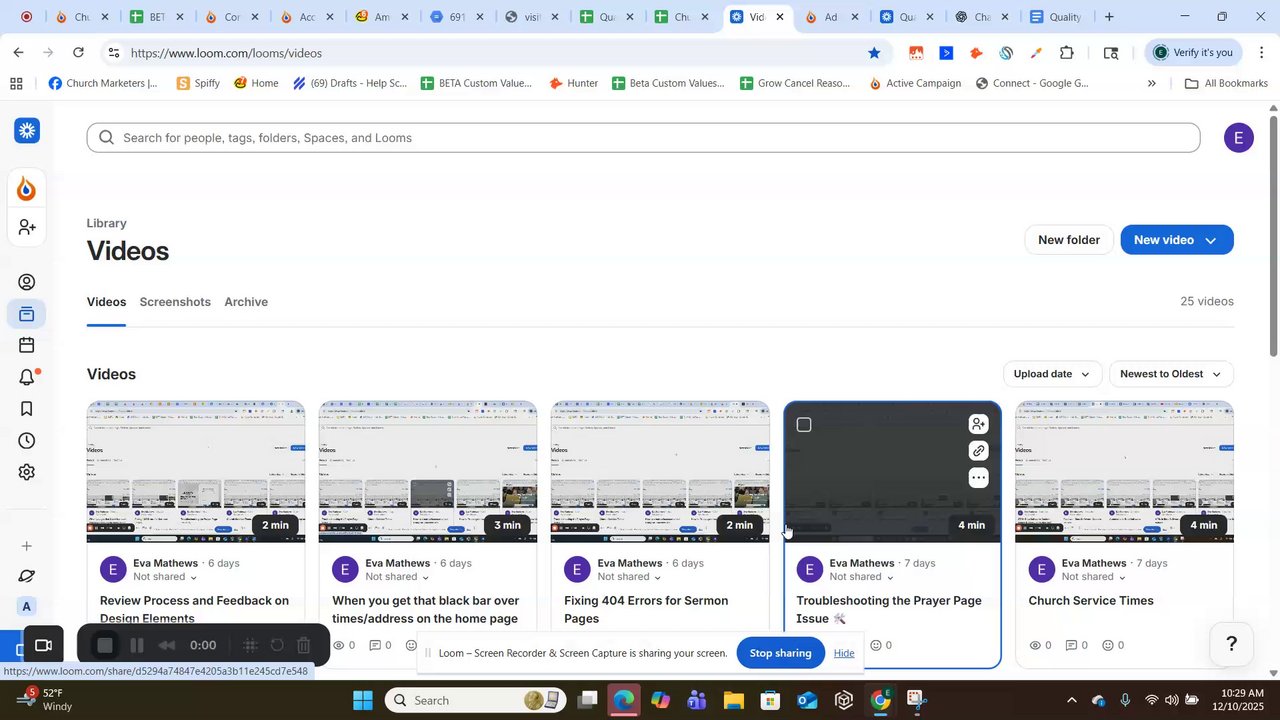Click the New folder button
Image resolution: width=1280 pixels, height=720 pixels.
1069,240
